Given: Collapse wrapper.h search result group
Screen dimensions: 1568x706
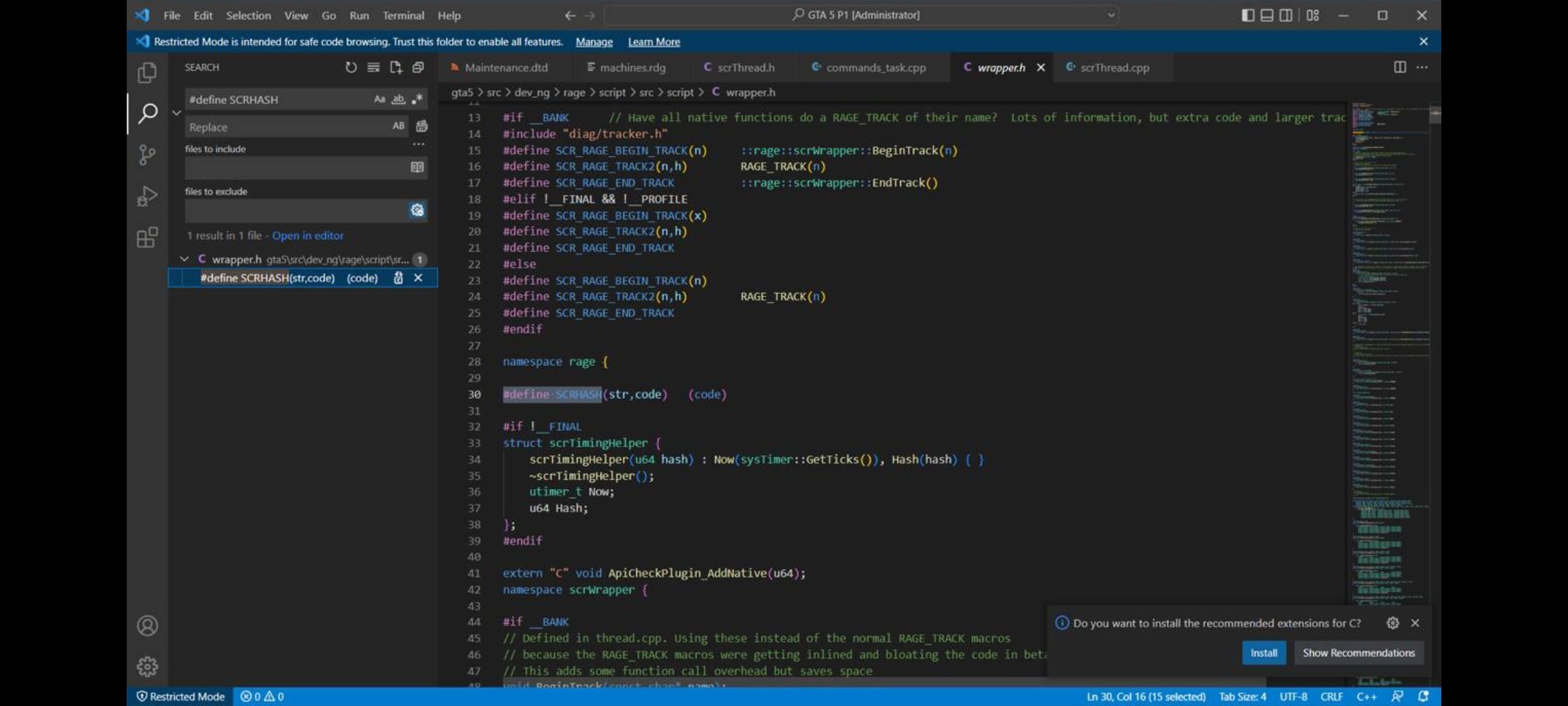Looking at the screenshot, I should point(185,260).
